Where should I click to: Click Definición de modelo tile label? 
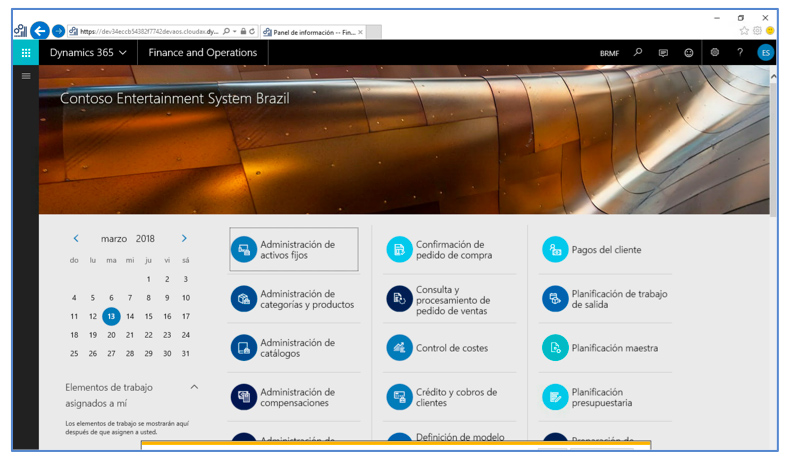(460, 437)
